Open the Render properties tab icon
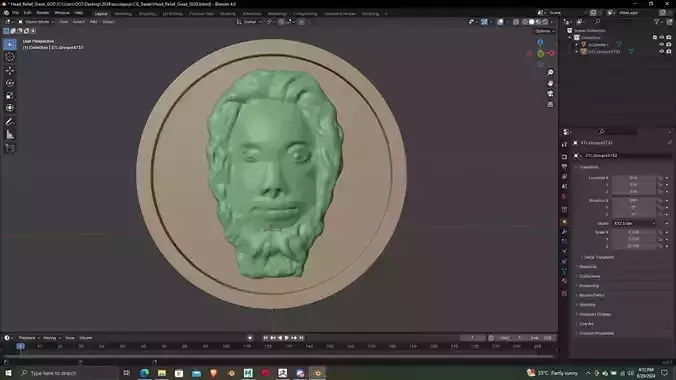Screen dimensions: 676x380 [x=564, y=157]
